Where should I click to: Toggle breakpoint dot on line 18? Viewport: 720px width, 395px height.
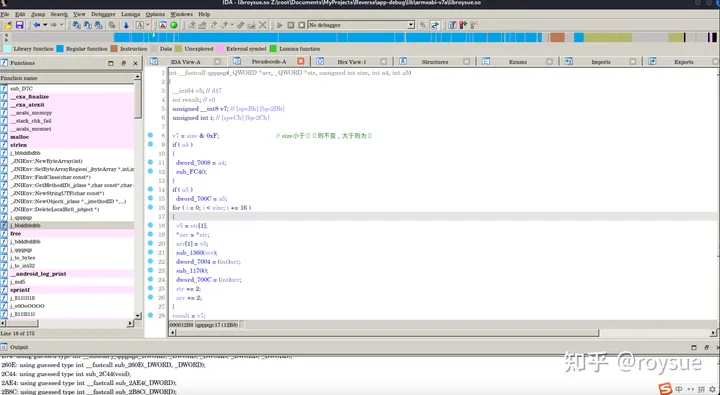point(150,226)
